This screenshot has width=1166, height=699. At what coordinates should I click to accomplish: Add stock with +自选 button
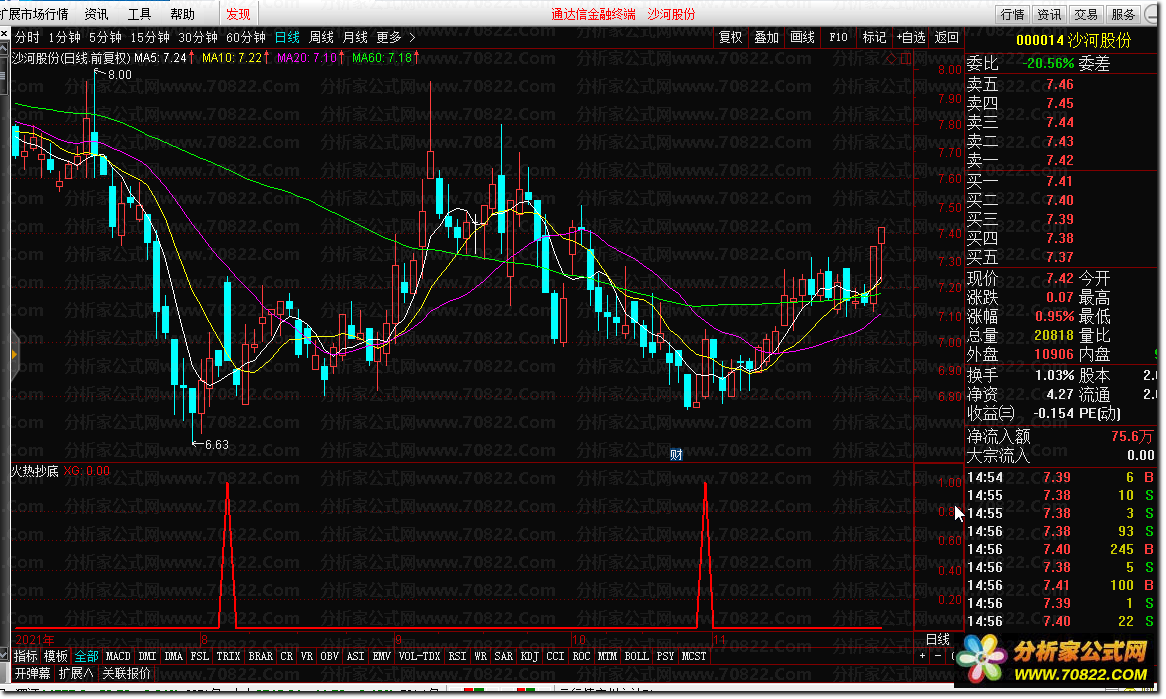[910, 37]
